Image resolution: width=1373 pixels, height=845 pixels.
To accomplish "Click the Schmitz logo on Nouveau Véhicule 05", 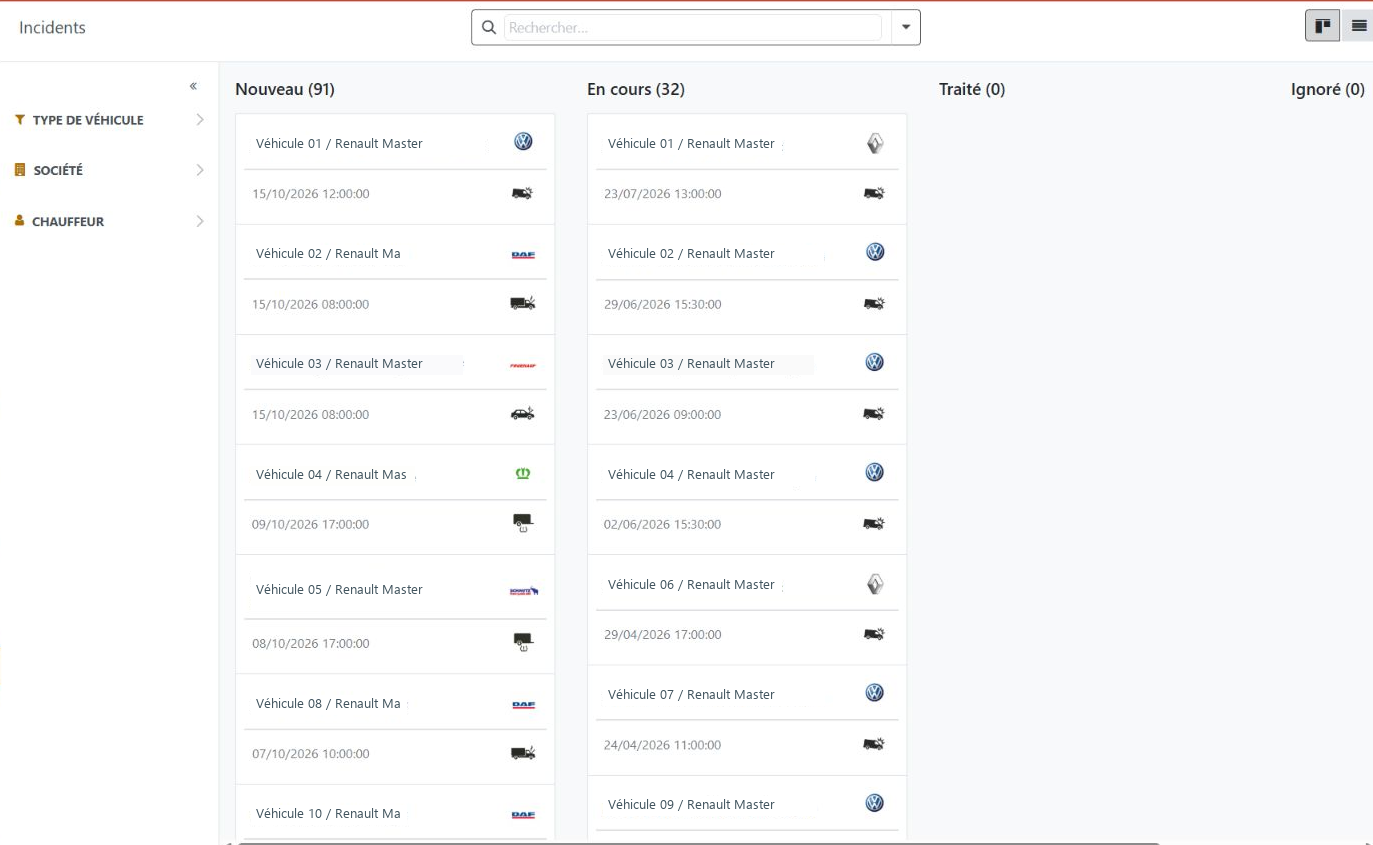I will pyautogui.click(x=524, y=591).
